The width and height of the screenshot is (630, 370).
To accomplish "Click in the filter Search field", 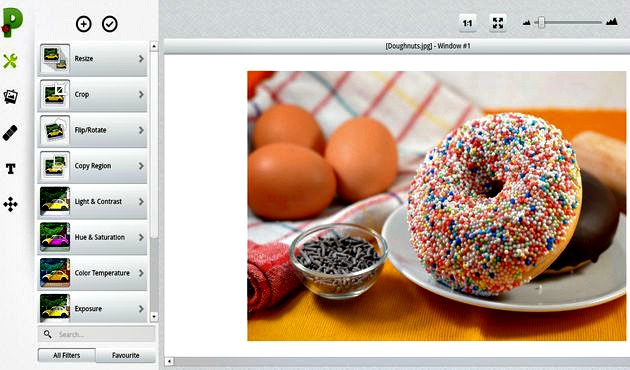I will (x=96, y=334).
